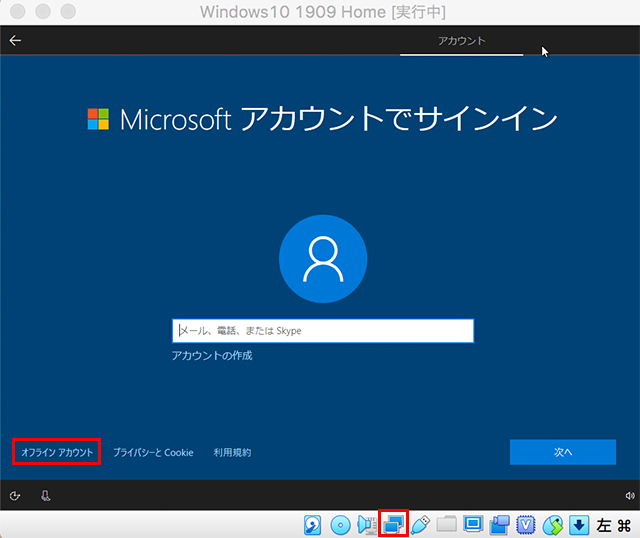Click the keyboard capture down-arrow icon
This screenshot has width=640, height=538.
tap(579, 525)
